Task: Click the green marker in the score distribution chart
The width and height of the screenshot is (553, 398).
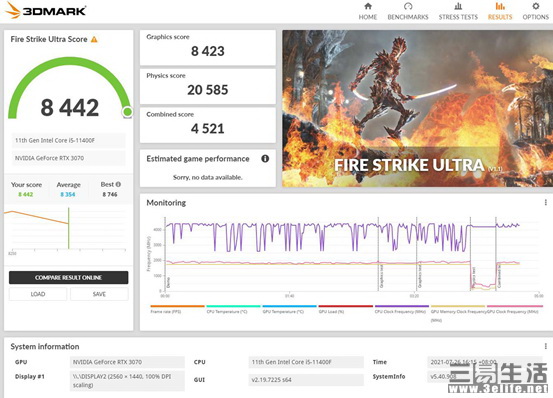Action: tap(69, 228)
